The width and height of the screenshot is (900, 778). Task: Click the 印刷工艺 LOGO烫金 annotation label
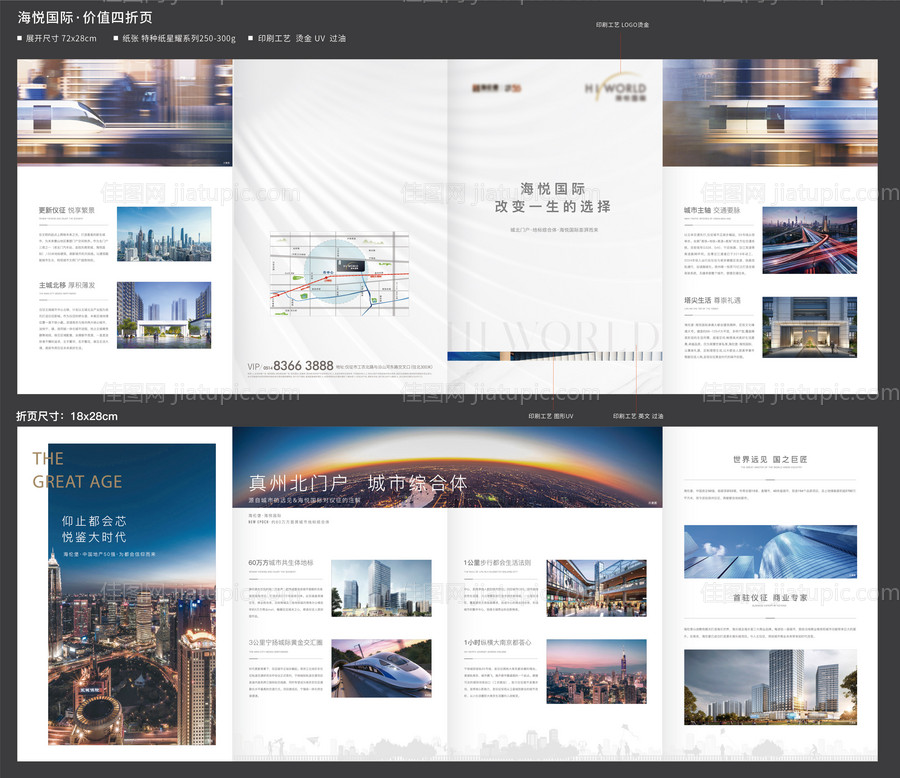pyautogui.click(x=622, y=24)
